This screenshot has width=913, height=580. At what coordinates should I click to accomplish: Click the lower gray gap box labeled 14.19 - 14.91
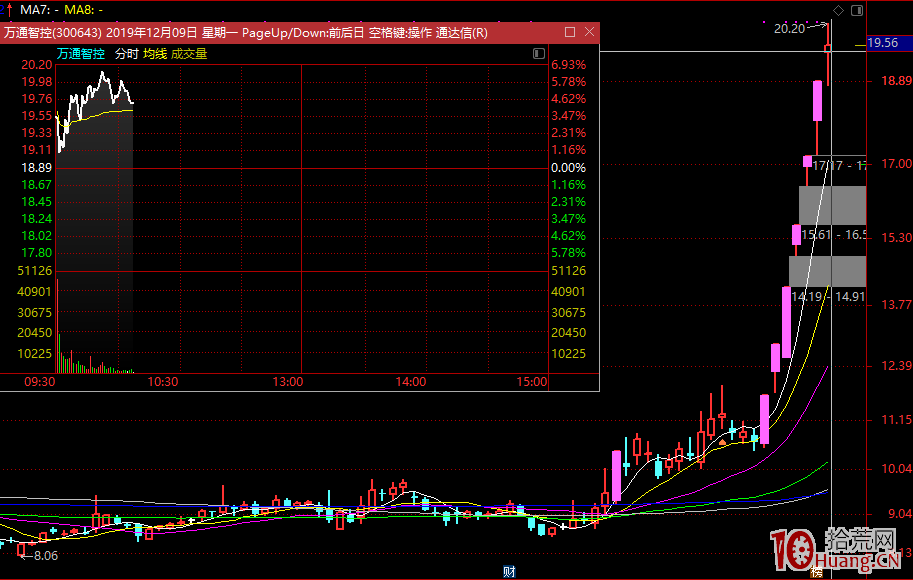pyautogui.click(x=827, y=271)
